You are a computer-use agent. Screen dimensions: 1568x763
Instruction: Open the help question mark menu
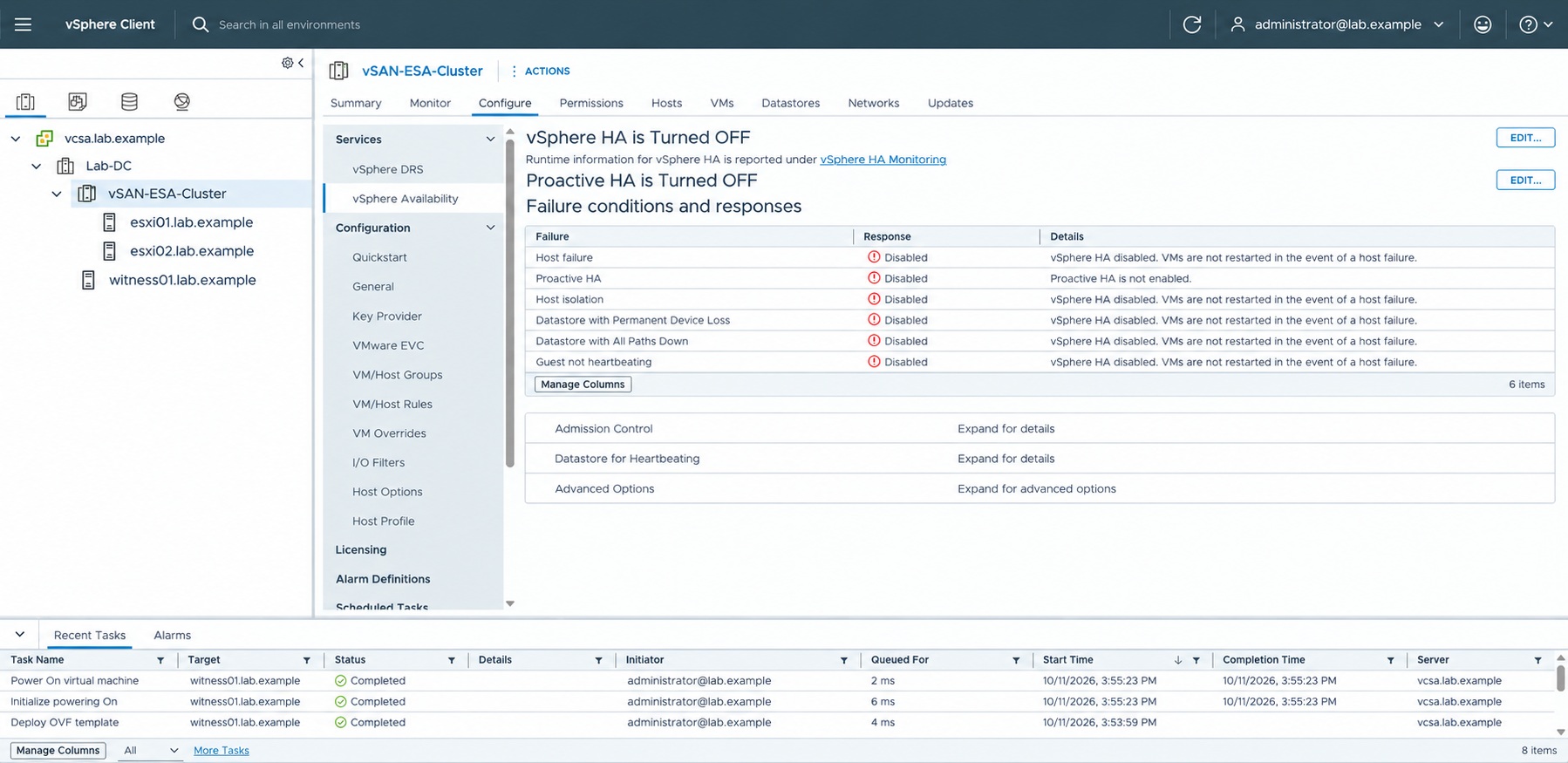click(x=1536, y=24)
